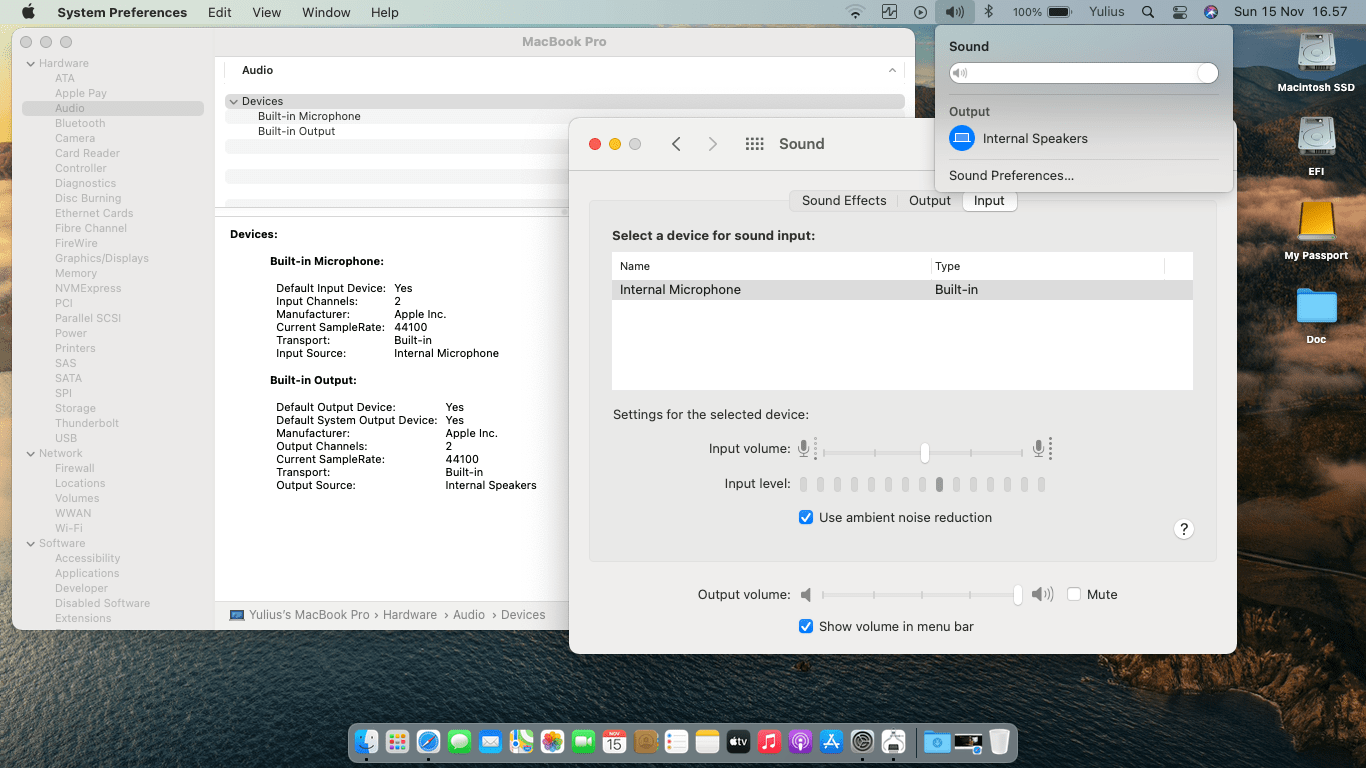Uncheck Show volume in menu bar
This screenshot has width=1366, height=768.
806,627
